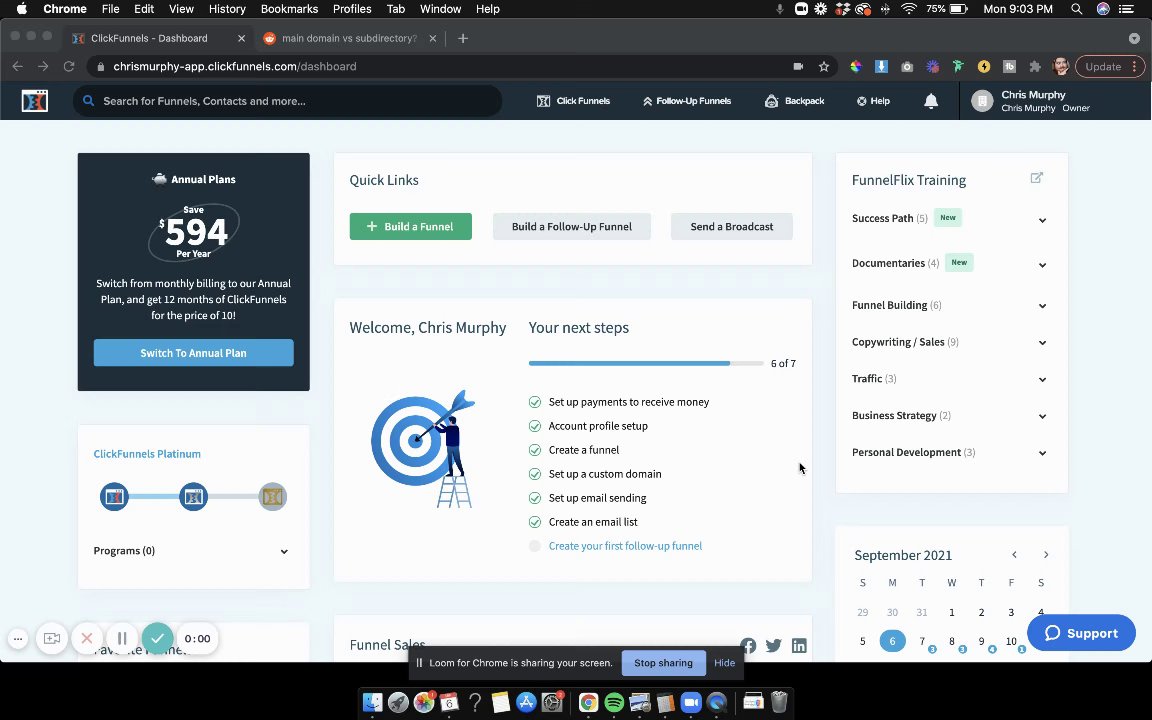Expand the Documentaries training section

1043,264
